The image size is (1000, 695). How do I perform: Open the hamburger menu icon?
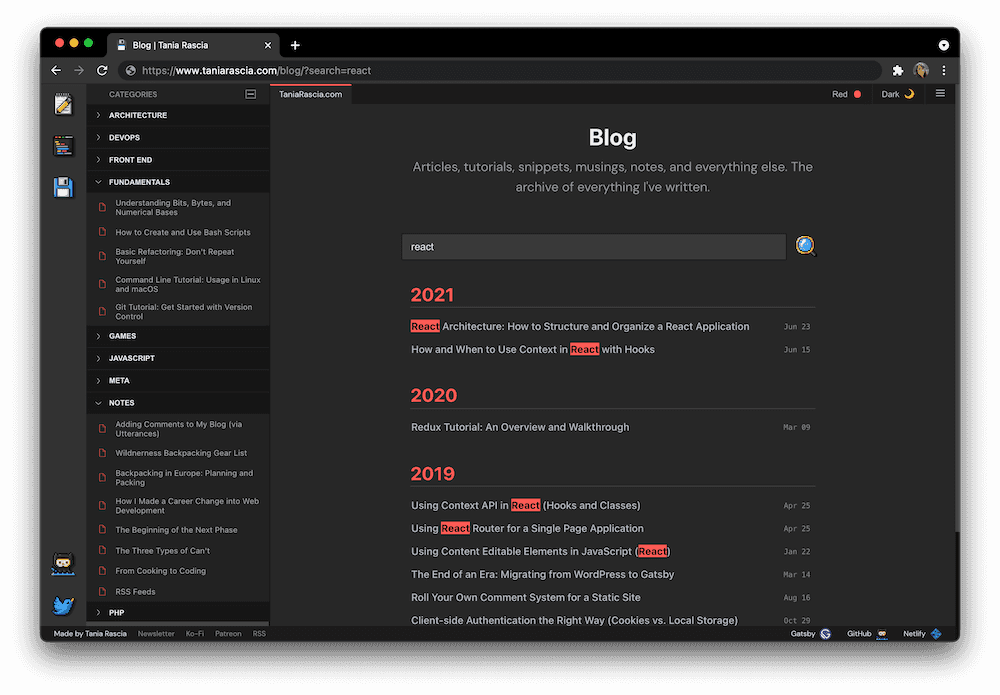pyautogui.click(x=939, y=94)
